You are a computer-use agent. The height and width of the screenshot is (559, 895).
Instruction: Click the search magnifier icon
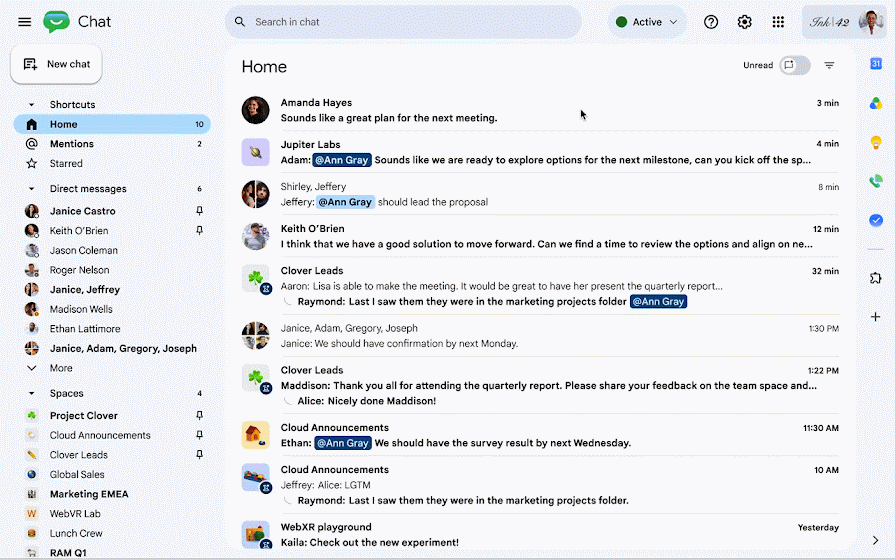(240, 22)
